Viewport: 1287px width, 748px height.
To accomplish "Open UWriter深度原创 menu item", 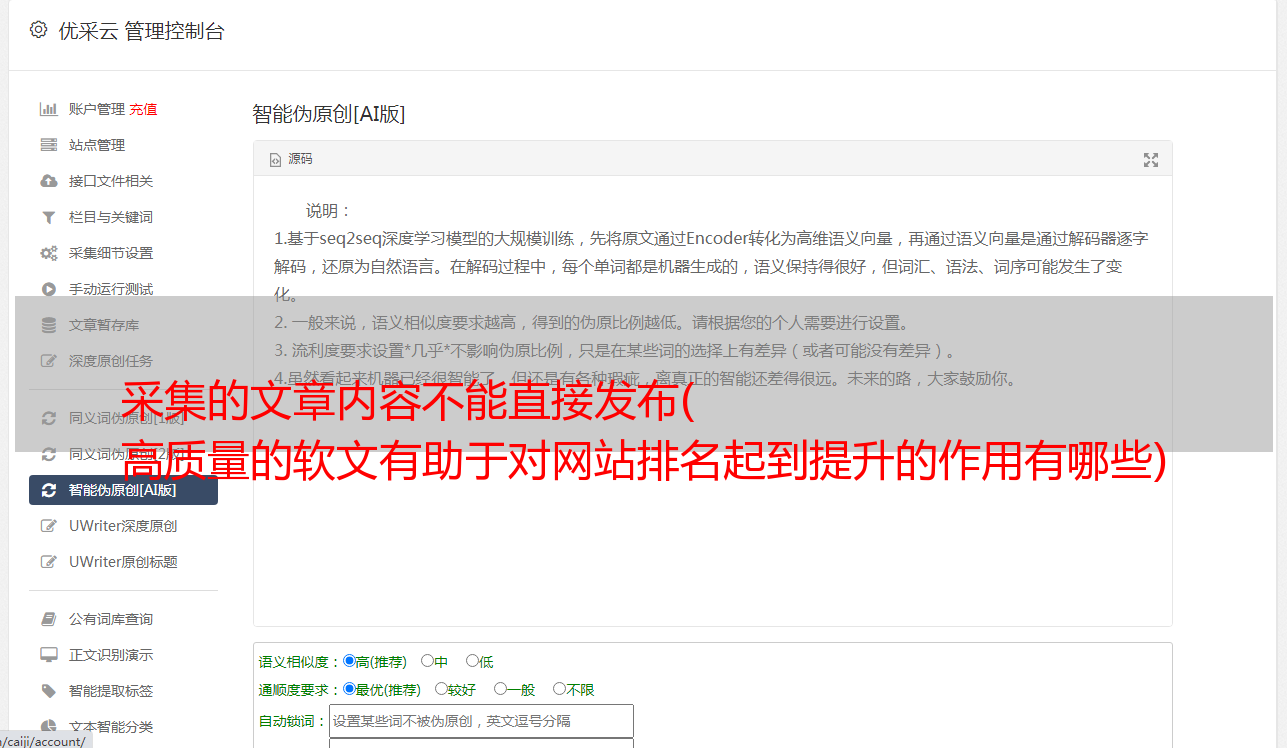I will (123, 526).
